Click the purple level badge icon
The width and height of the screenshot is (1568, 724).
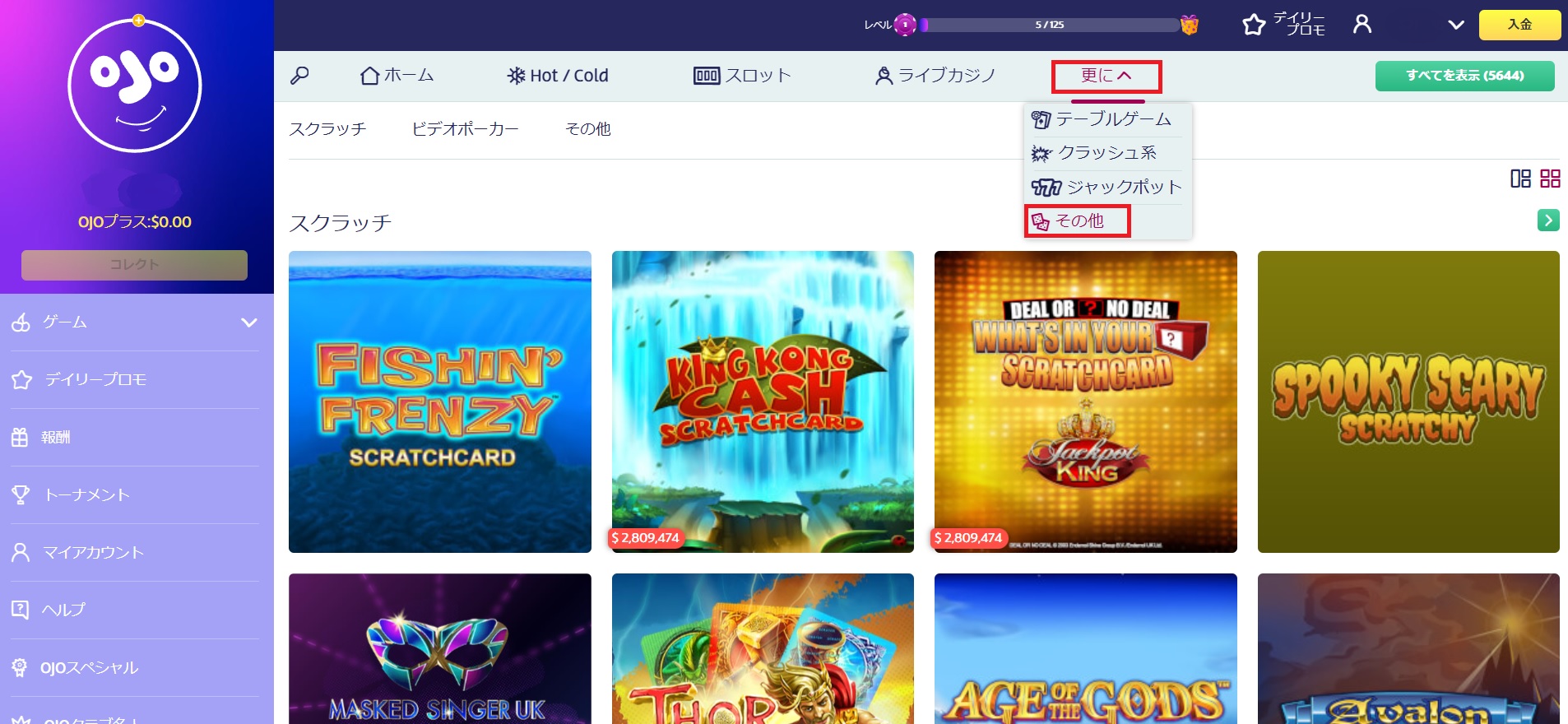point(905,25)
